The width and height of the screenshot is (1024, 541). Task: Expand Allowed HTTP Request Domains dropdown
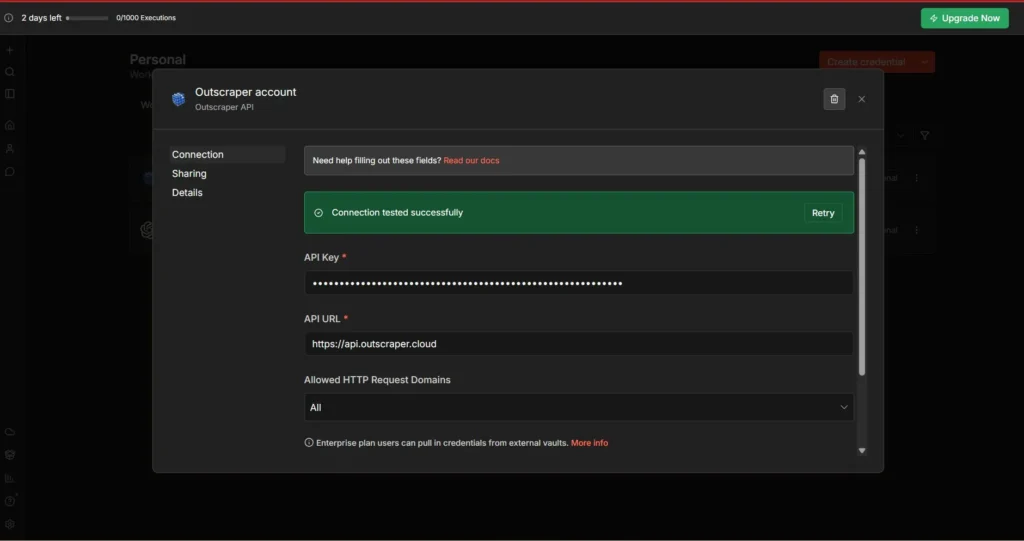(x=578, y=407)
